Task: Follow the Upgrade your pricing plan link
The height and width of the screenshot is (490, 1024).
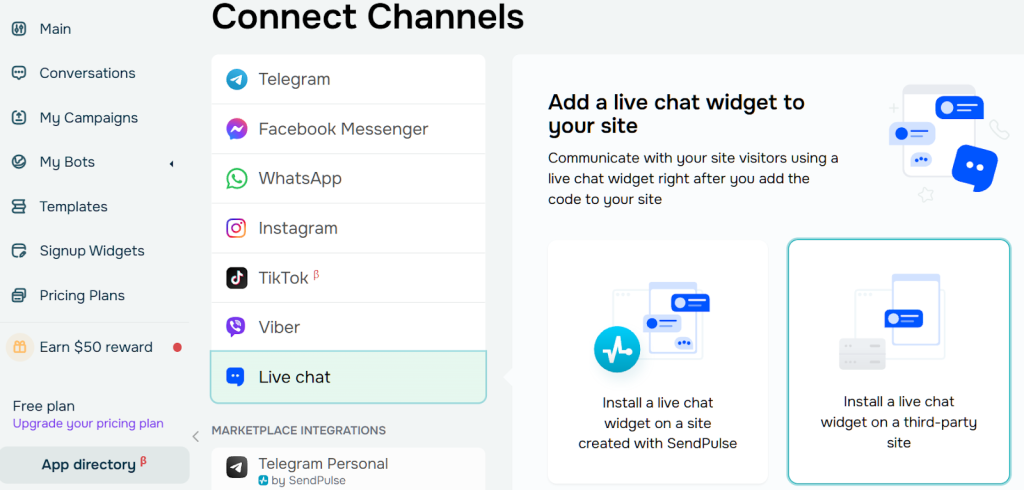Action: tap(88, 424)
